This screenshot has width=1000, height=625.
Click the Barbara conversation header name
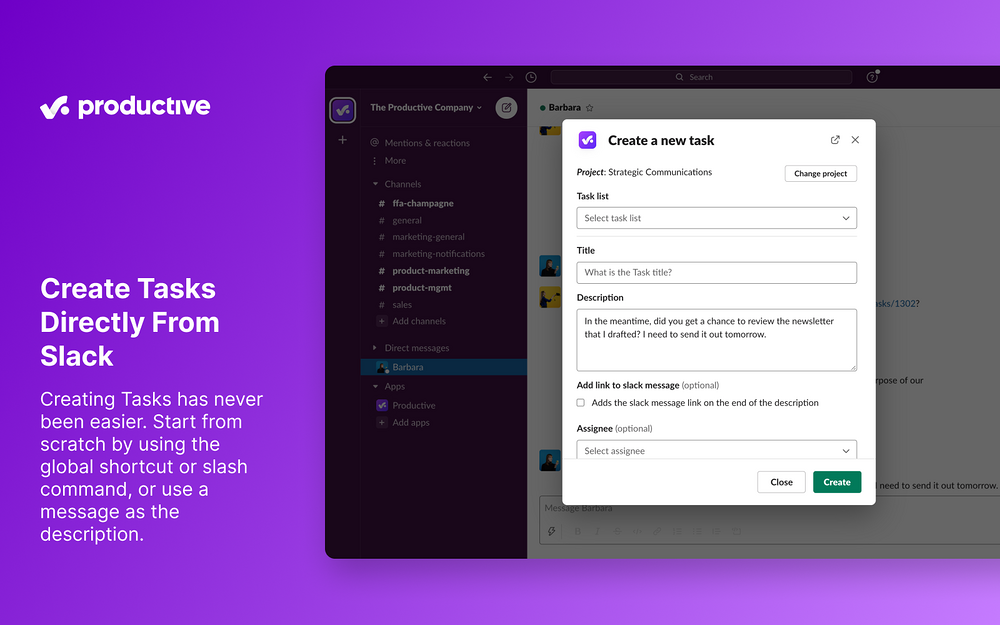pos(564,108)
